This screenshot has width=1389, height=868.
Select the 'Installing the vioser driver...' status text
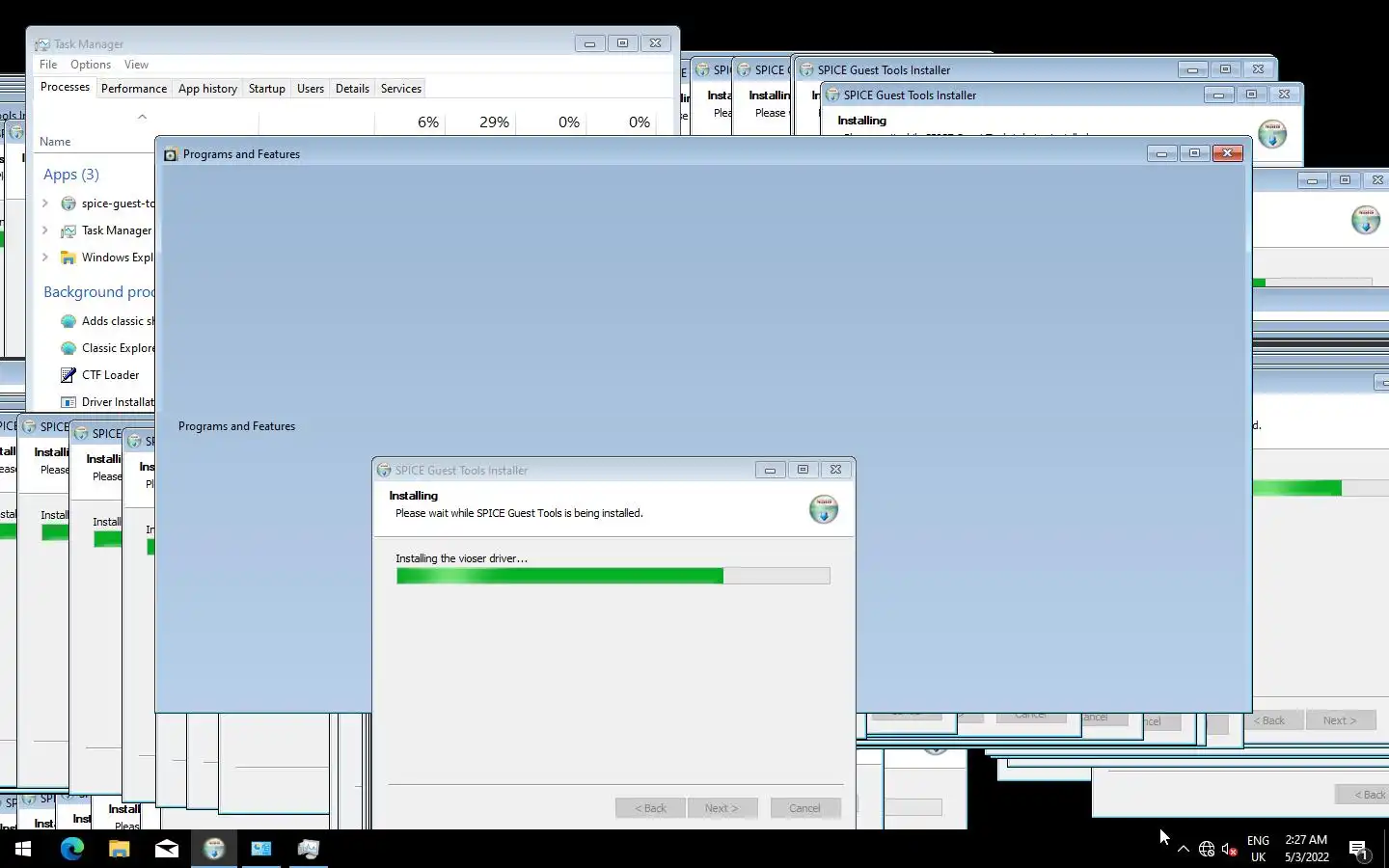coord(461,558)
